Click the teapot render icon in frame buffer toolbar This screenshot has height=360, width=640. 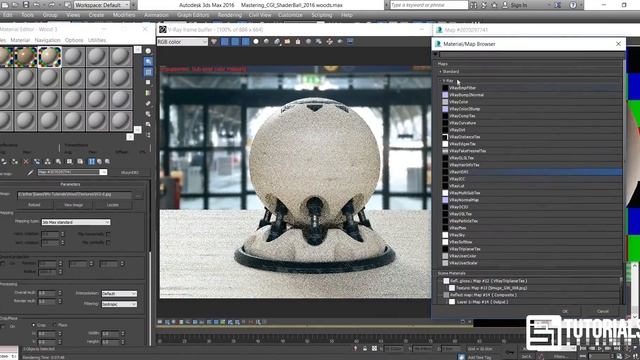point(340,42)
